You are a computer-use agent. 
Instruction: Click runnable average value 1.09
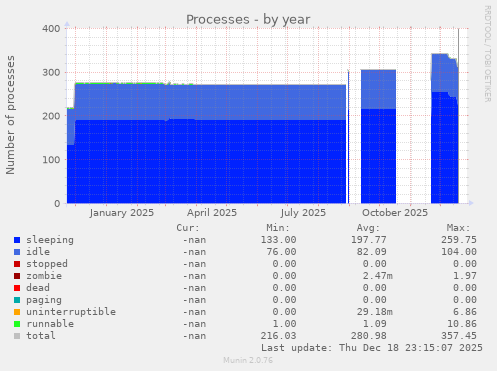coord(375,324)
